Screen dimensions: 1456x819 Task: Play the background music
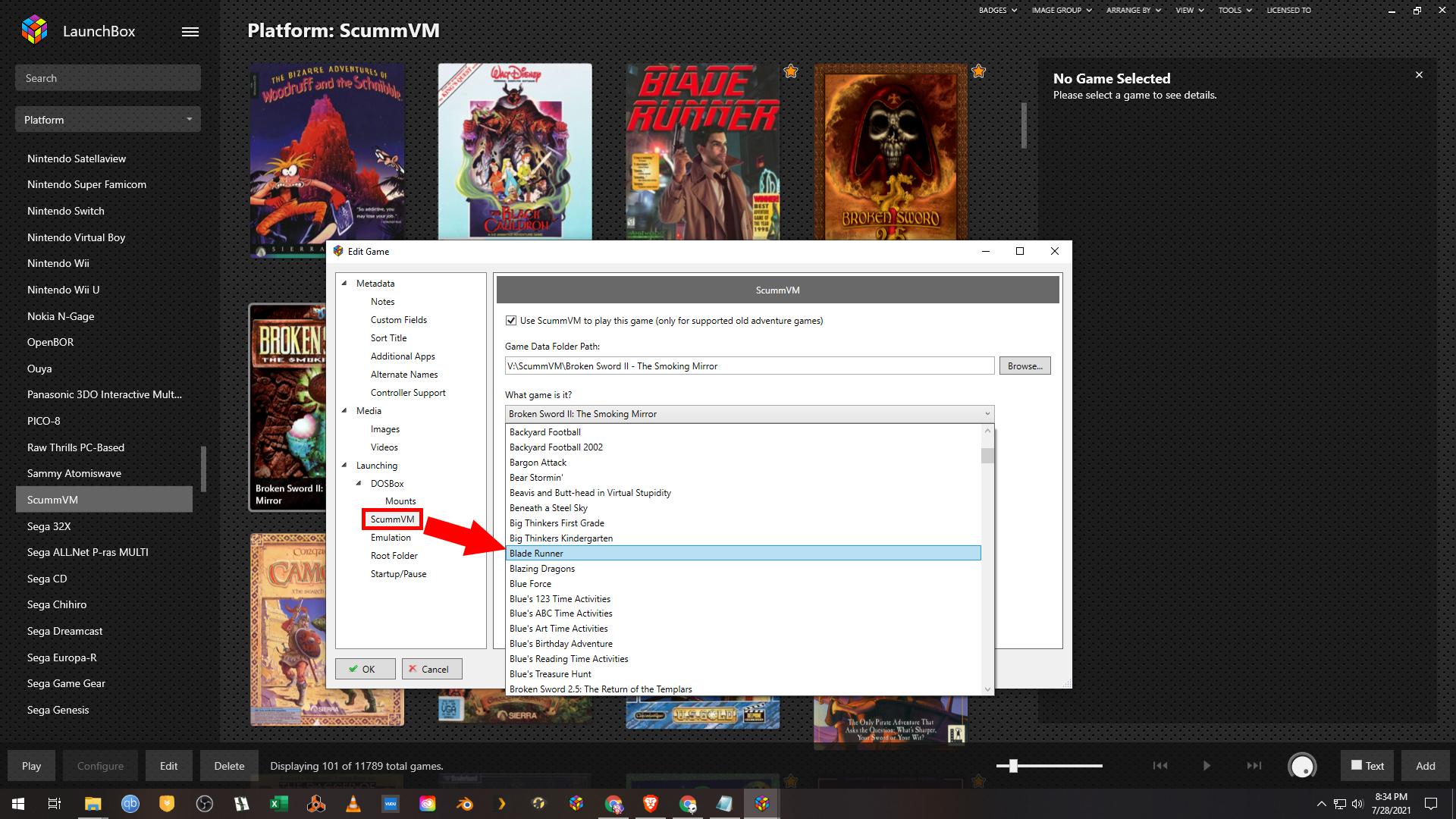pyautogui.click(x=1207, y=766)
